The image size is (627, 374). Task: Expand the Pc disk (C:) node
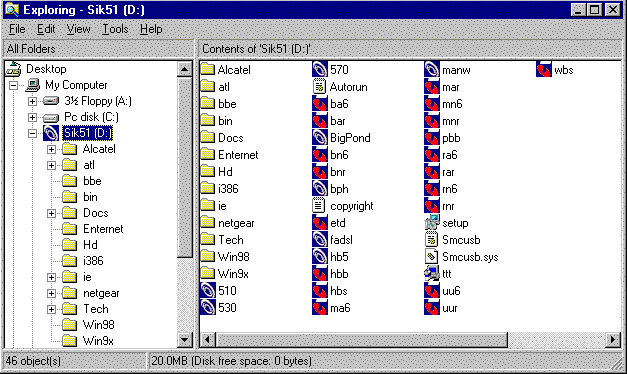(x=32, y=117)
